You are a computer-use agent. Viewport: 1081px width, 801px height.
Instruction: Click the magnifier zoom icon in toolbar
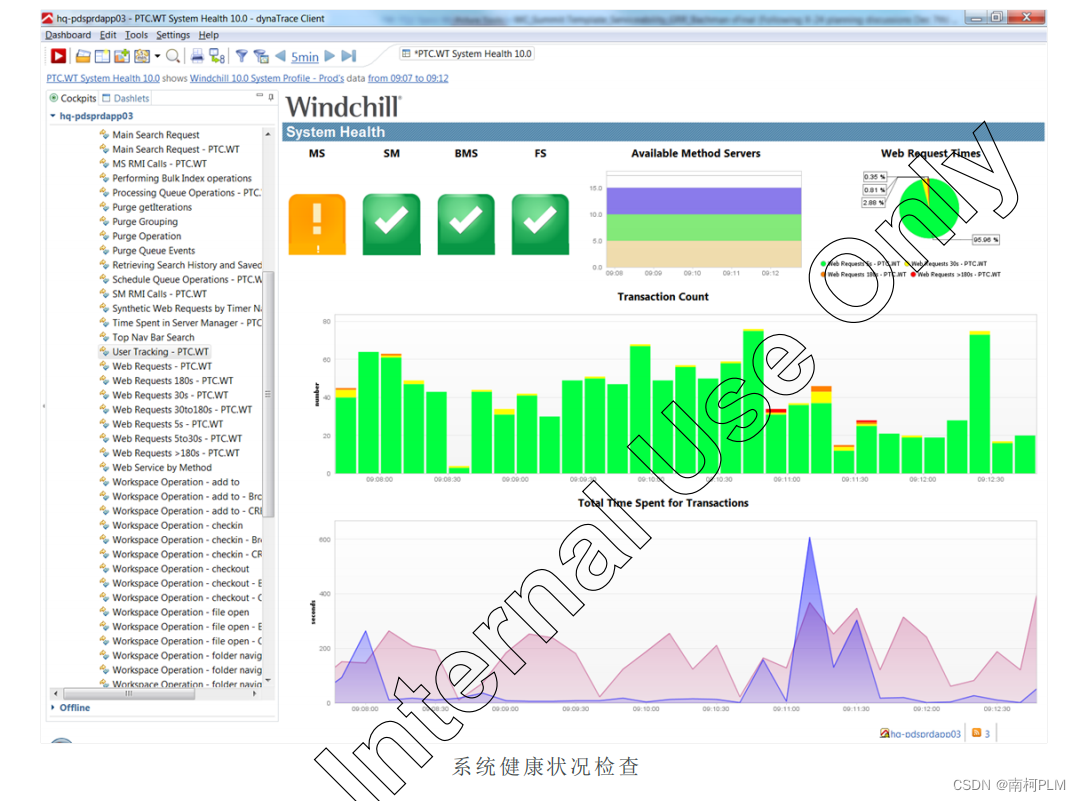[x=173, y=57]
